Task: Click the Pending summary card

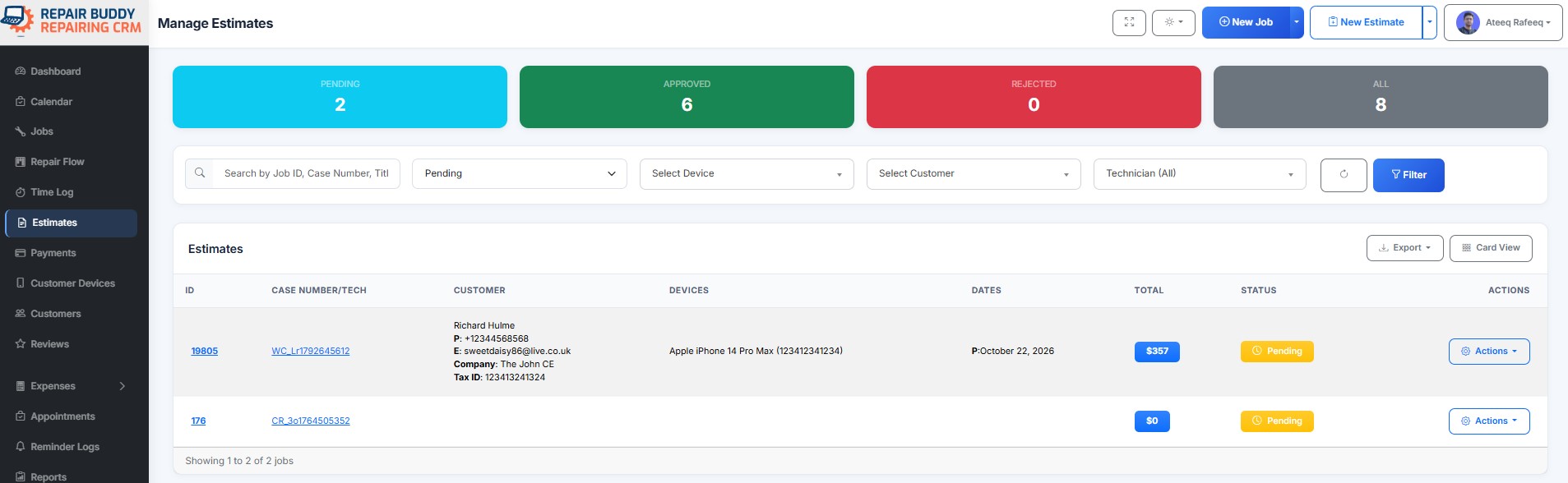Action: coord(340,97)
